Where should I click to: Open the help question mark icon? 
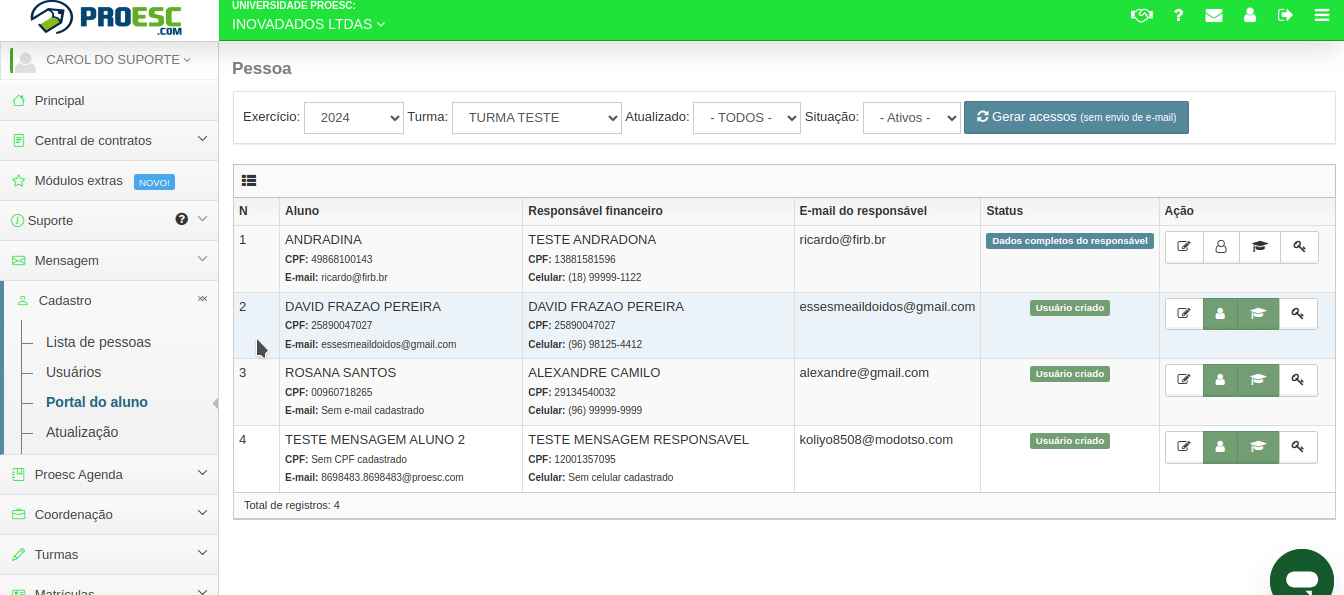pos(1178,15)
